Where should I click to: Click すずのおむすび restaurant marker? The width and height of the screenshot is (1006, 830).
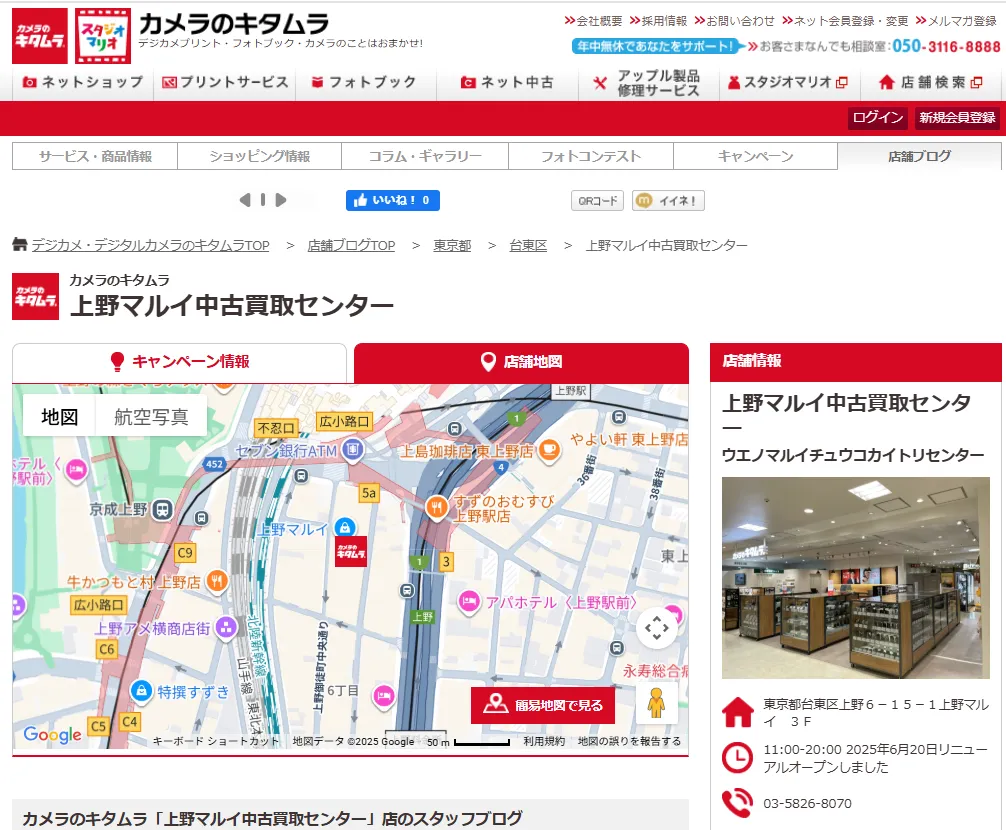[x=436, y=507]
